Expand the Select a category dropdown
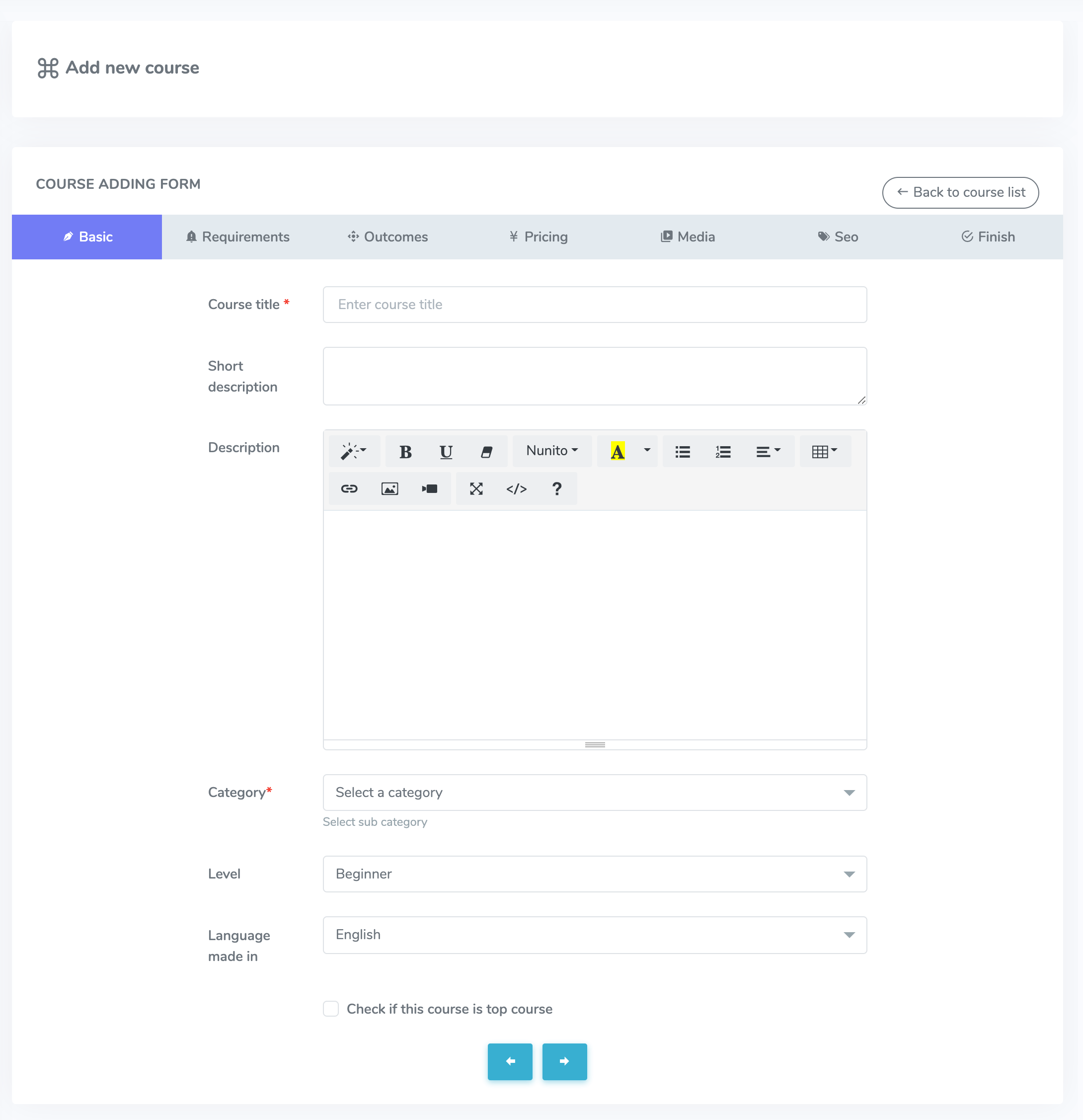1083x1120 pixels. [595, 793]
